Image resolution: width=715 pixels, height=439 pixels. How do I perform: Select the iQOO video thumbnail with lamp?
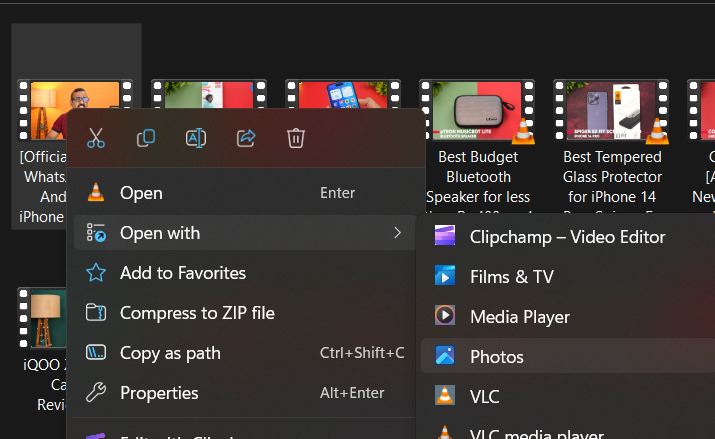[x=42, y=318]
